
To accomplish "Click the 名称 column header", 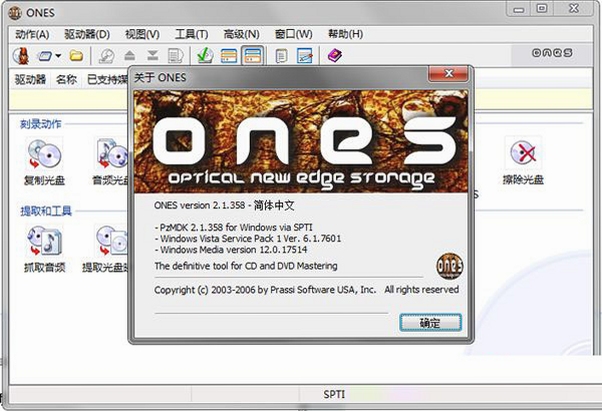I will [66, 79].
